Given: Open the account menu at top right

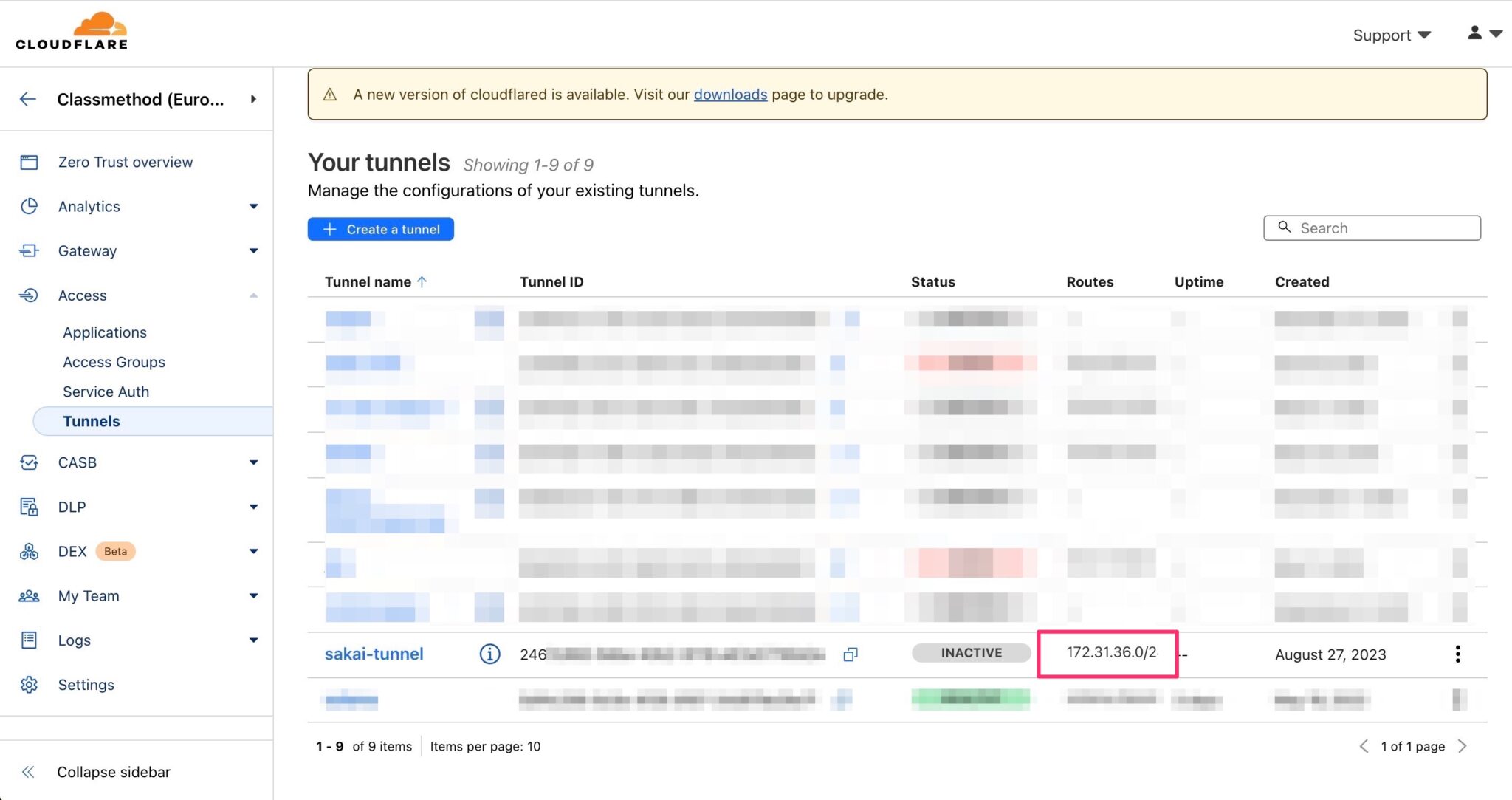Looking at the screenshot, I should click(1483, 33).
